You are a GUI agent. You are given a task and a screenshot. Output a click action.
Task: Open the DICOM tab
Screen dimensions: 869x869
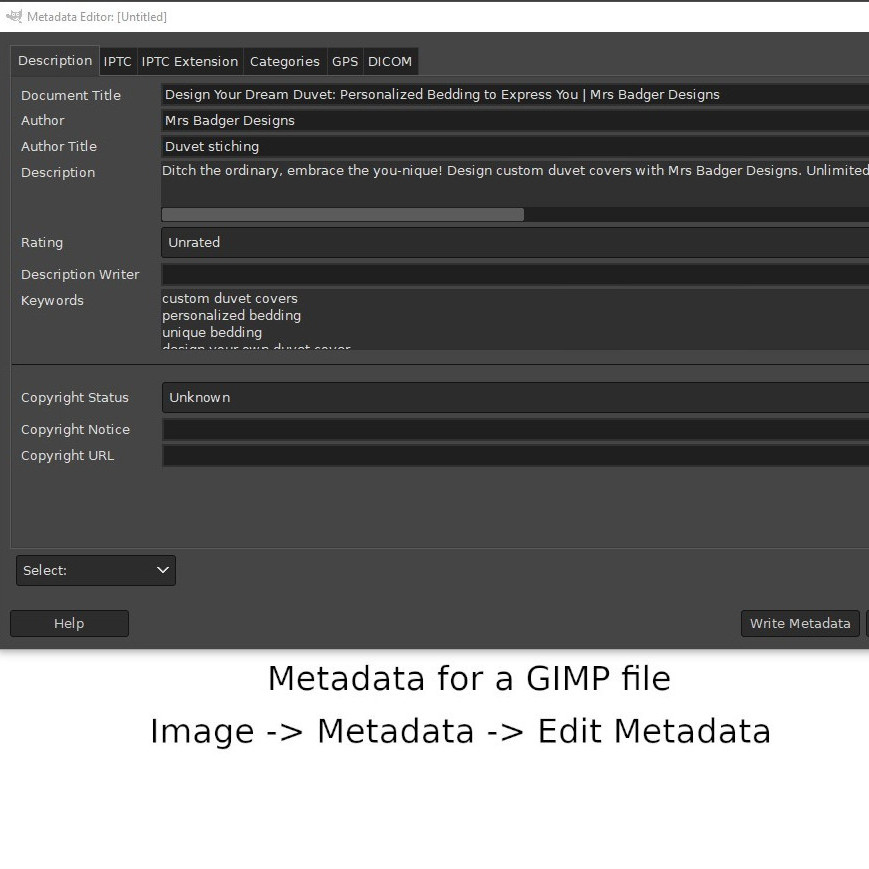(x=390, y=62)
